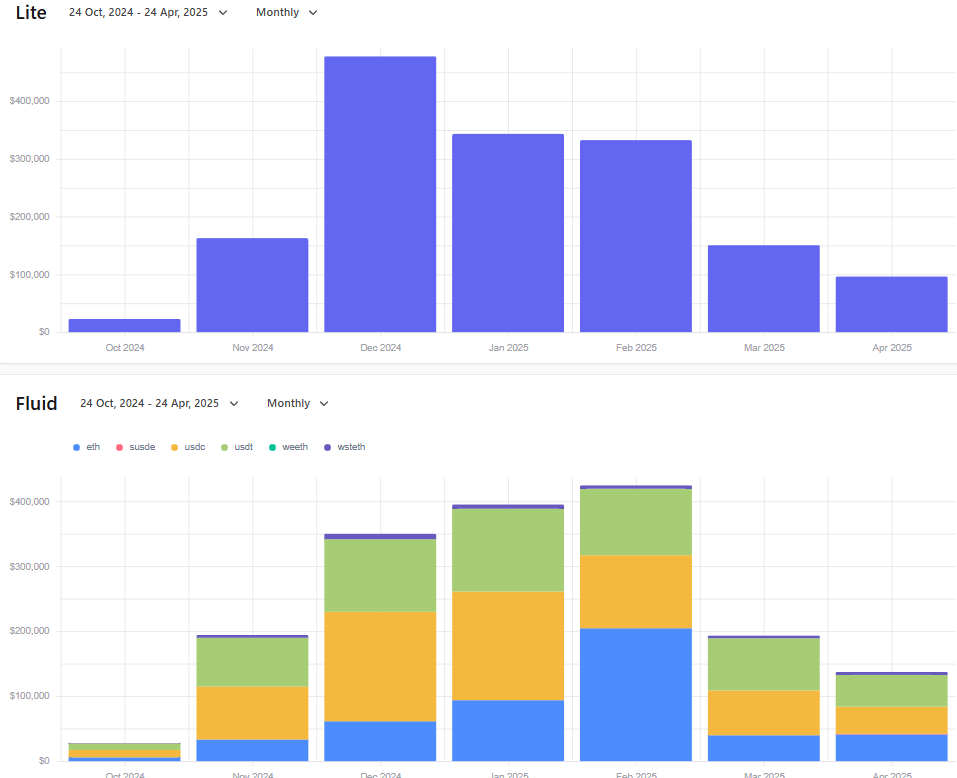Open the Lite Monthly interval dropdown
Image resolution: width=957 pixels, height=778 pixels.
pos(286,12)
